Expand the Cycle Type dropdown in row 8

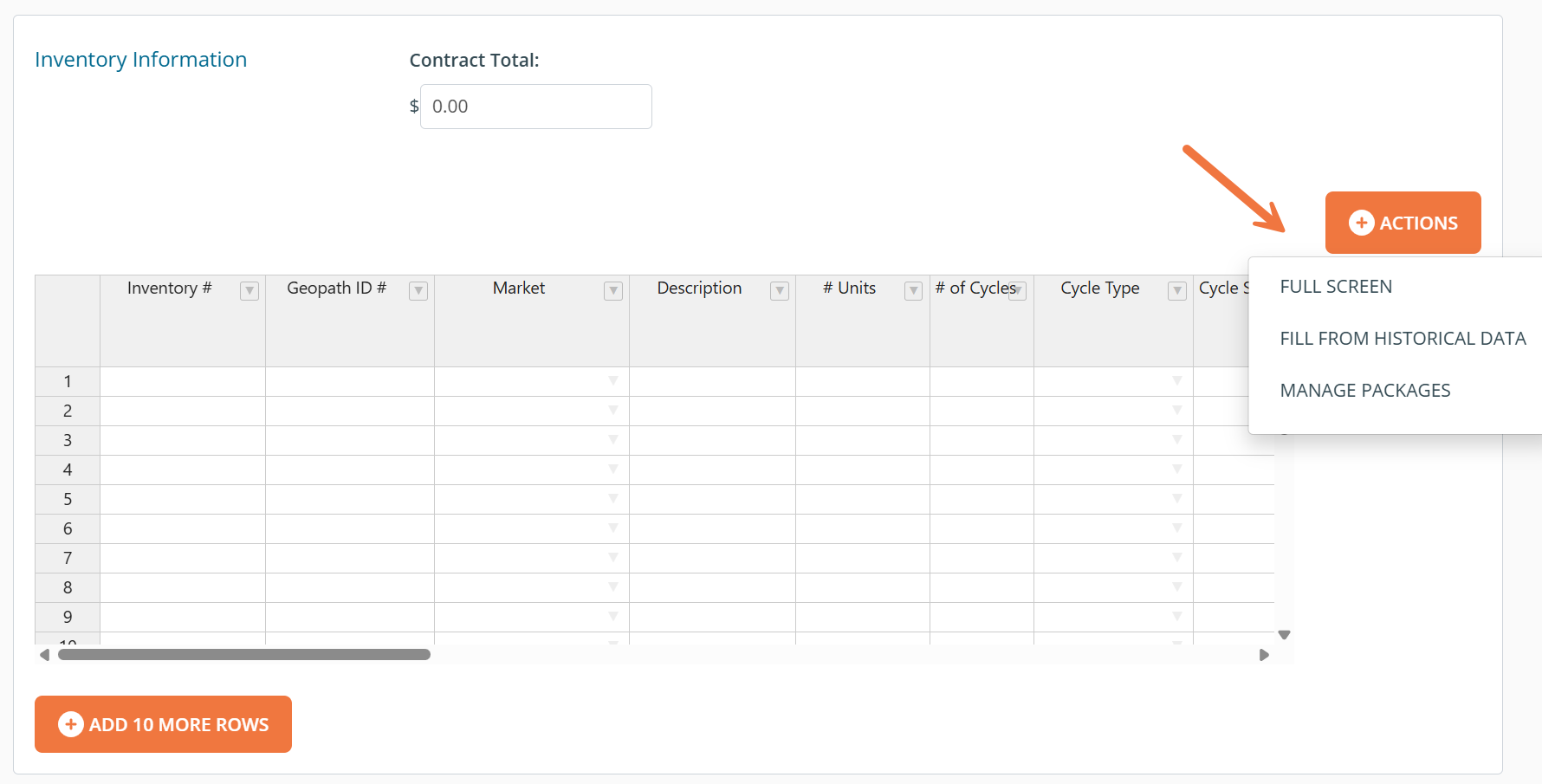1176,587
